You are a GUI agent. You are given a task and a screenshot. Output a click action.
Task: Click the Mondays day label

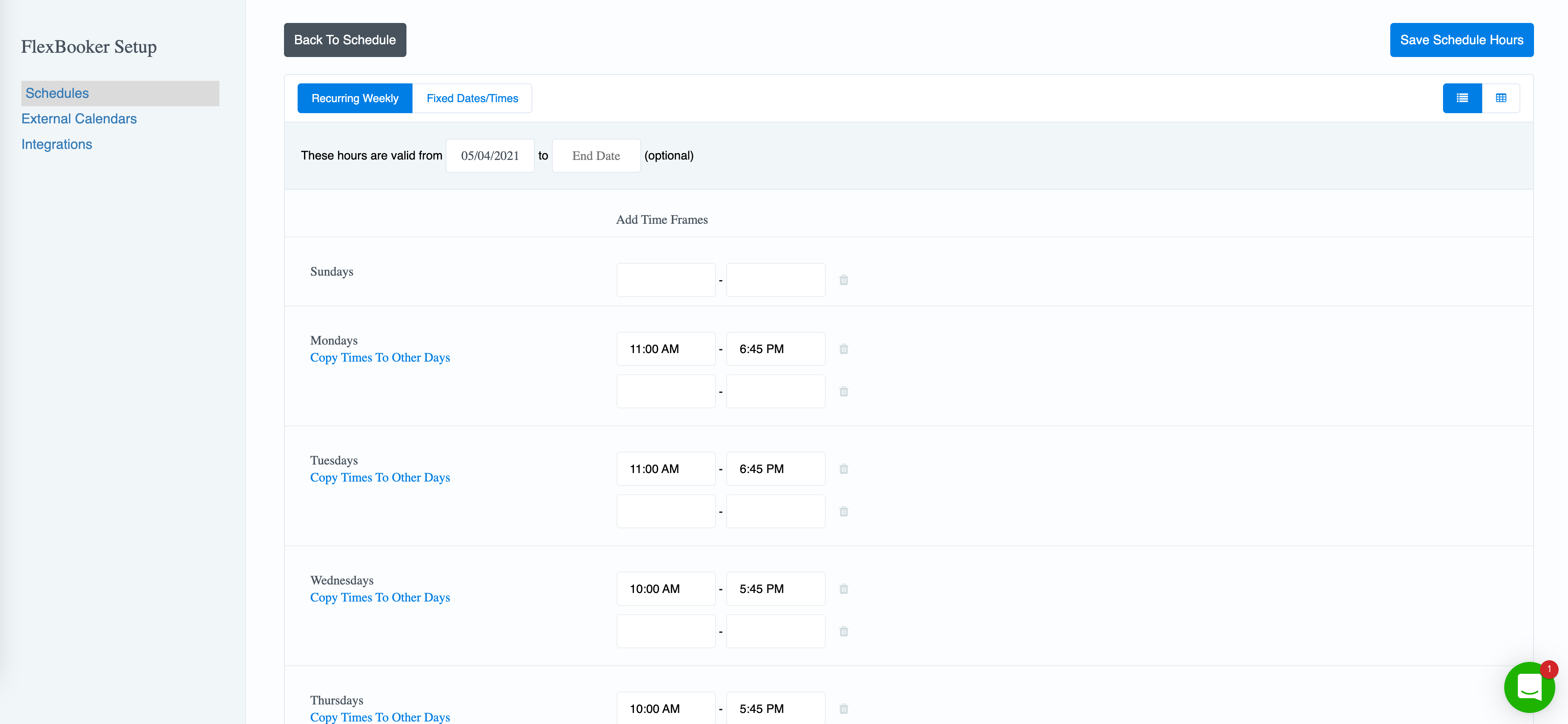(x=334, y=340)
